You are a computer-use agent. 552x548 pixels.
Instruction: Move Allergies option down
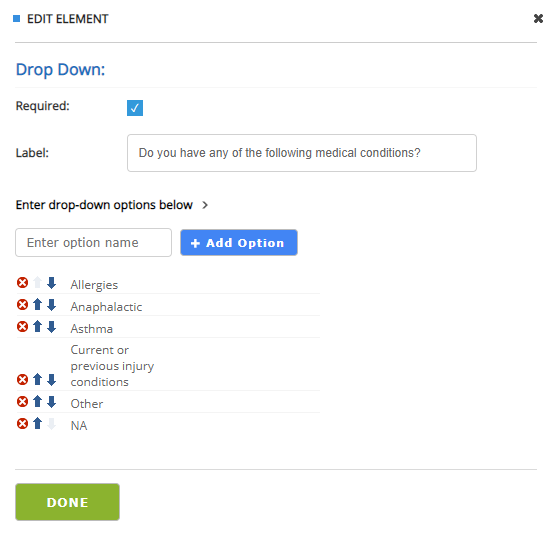51,283
